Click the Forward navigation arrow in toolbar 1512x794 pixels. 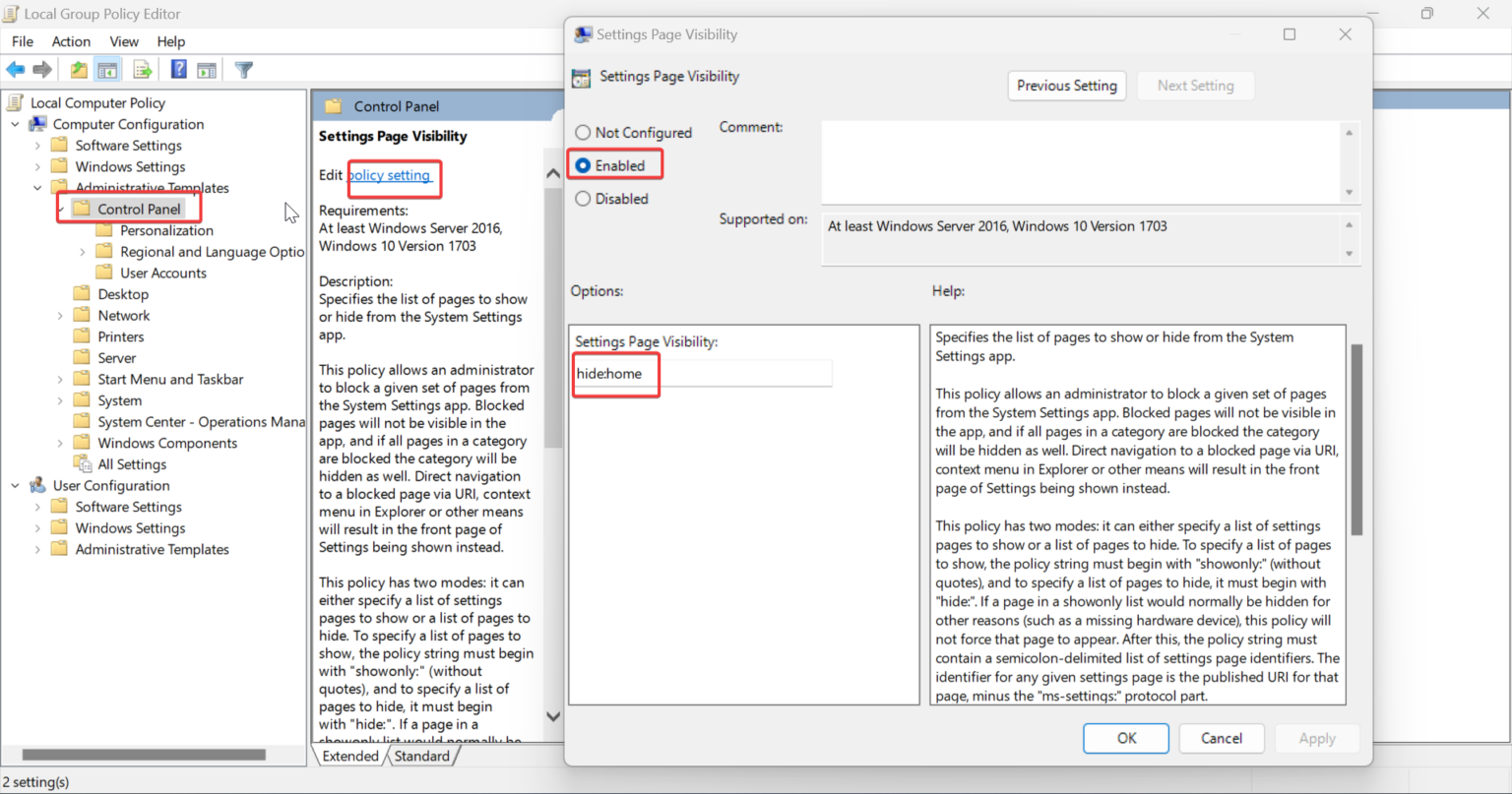(x=42, y=69)
